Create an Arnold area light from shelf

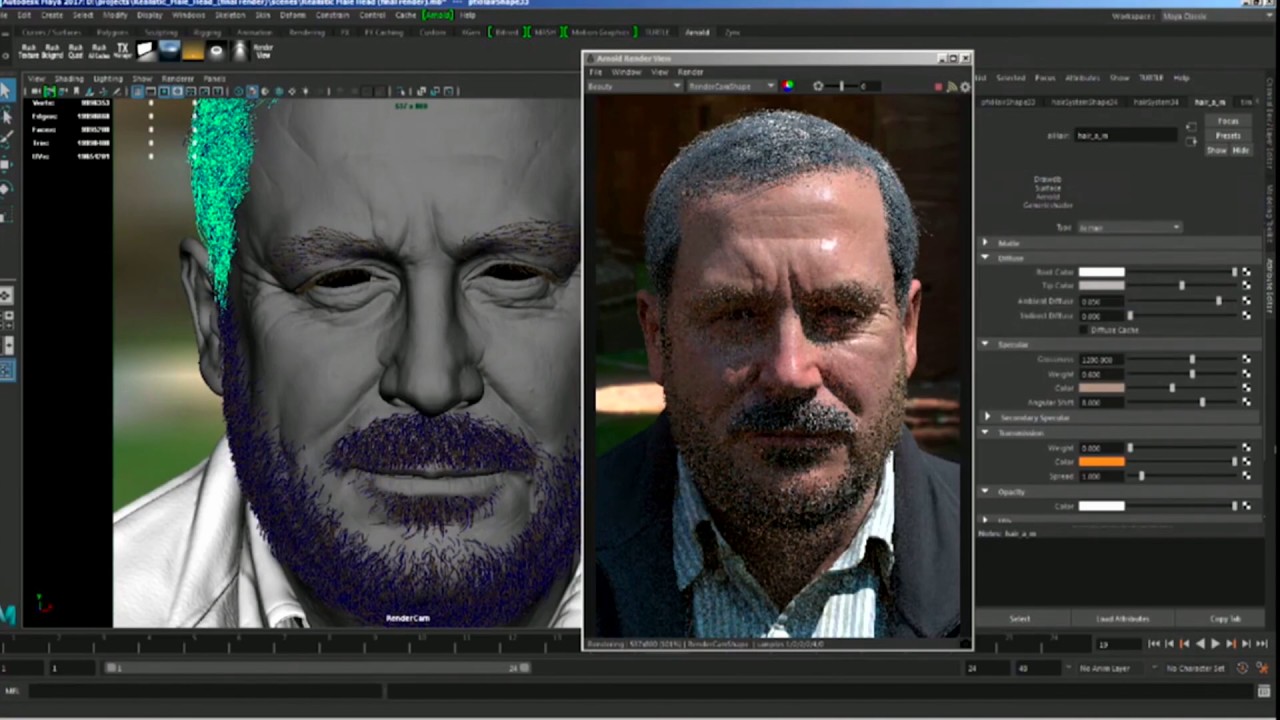(x=146, y=50)
